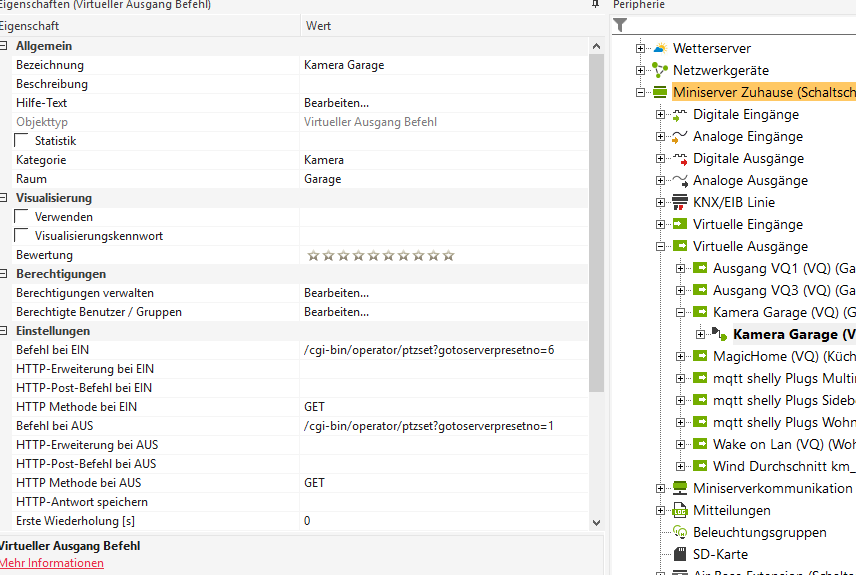
Task: Click the Befehl bei EIN value field
Action: pos(429,350)
